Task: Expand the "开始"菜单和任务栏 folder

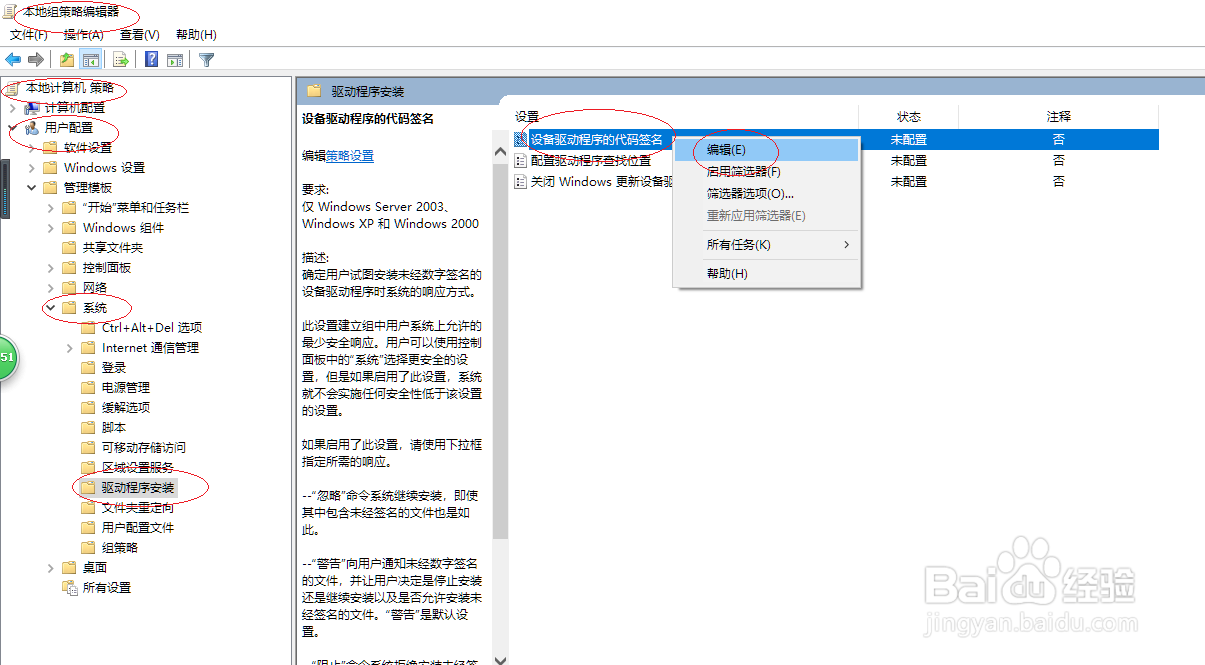Action: 50,208
